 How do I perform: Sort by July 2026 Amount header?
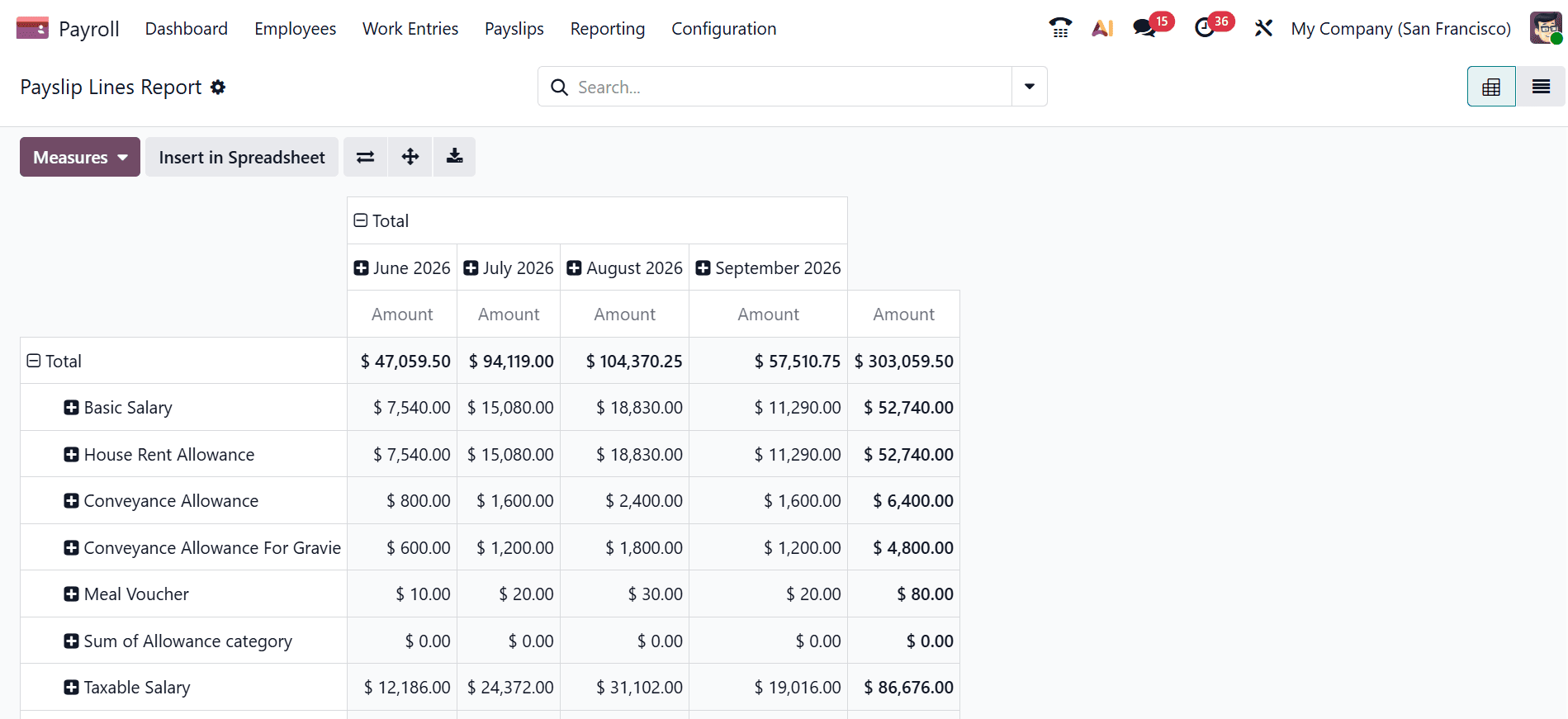click(x=509, y=315)
